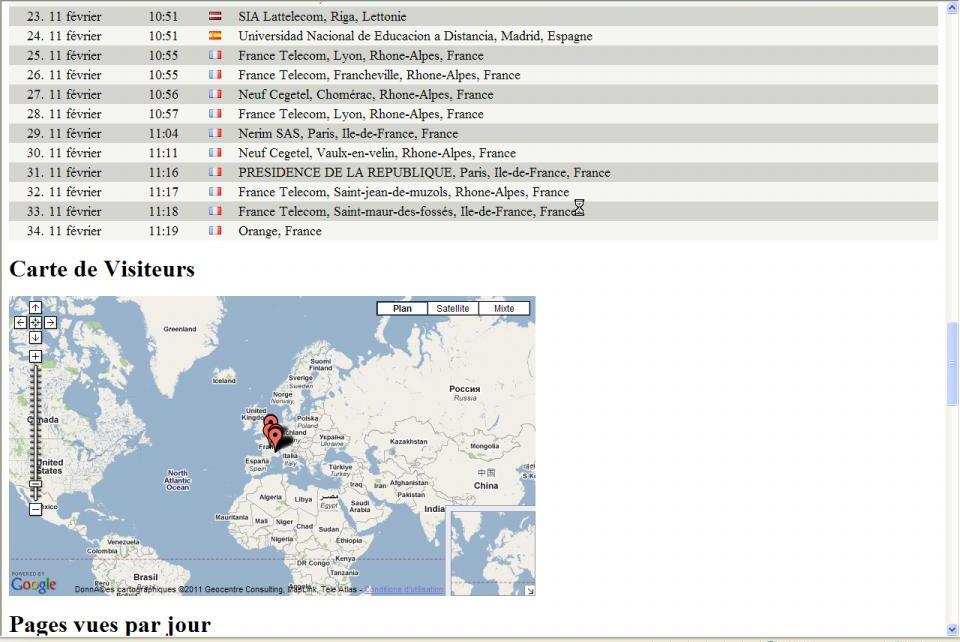960x642 pixels.
Task: Pan the map right with the arrow
Action: 51,323
